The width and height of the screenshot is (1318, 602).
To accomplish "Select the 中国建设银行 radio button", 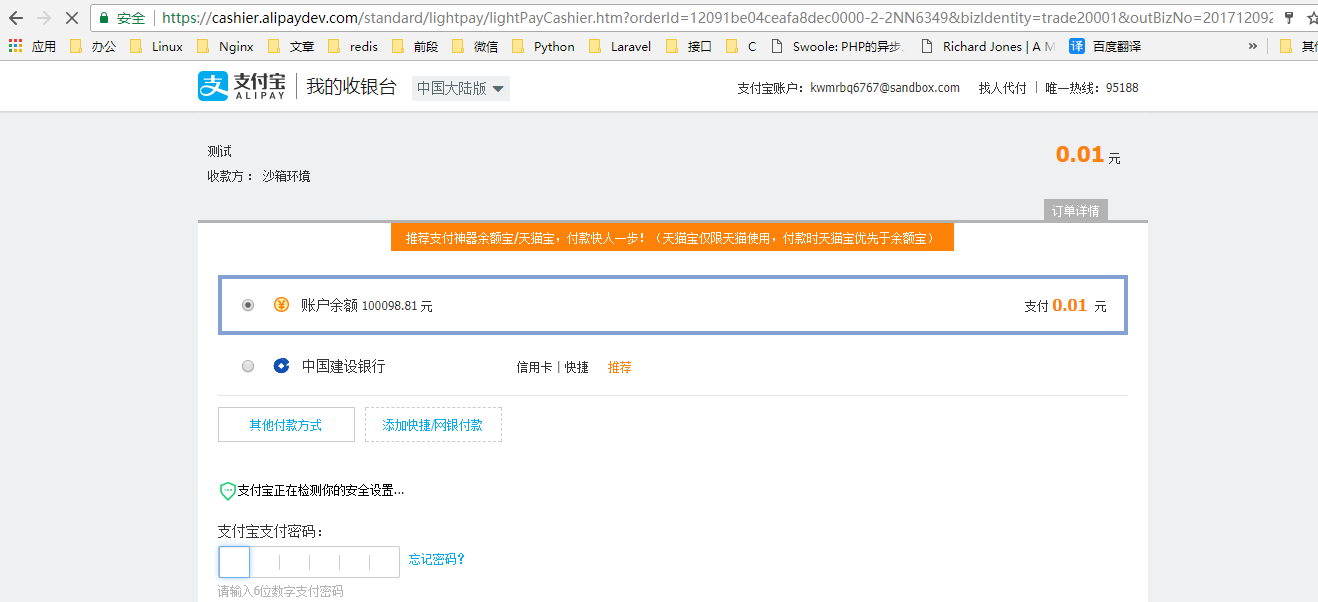I will pos(248,367).
